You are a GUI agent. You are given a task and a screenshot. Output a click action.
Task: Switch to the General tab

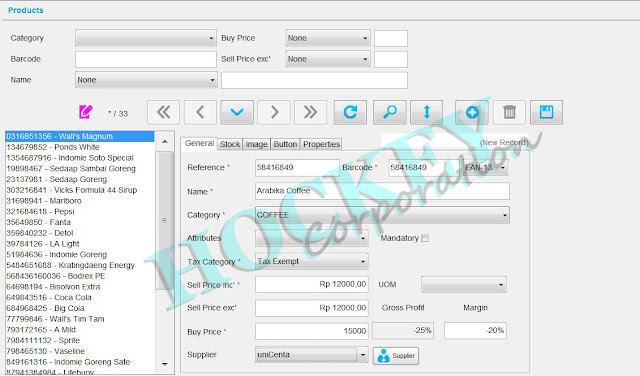[x=199, y=143]
